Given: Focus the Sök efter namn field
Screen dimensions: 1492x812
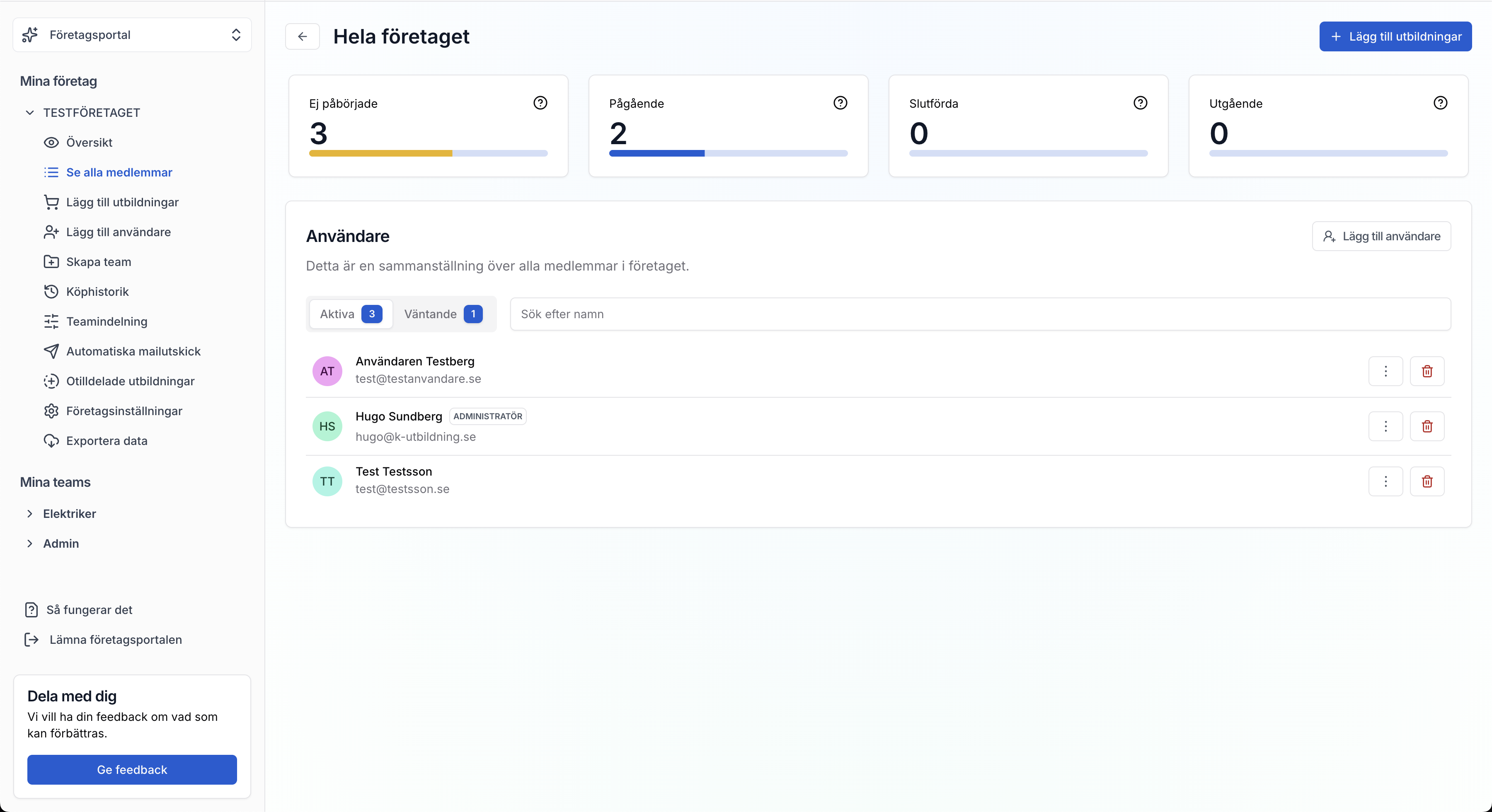Looking at the screenshot, I should (979, 314).
